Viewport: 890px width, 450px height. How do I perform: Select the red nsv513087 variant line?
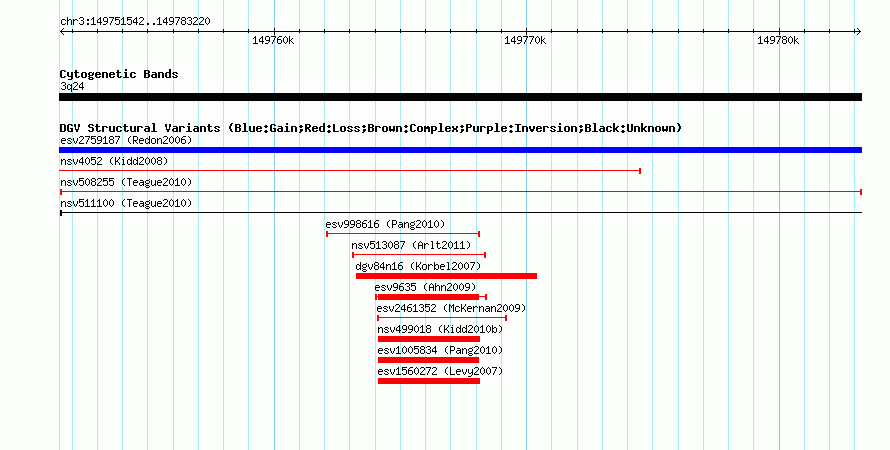[x=419, y=255]
